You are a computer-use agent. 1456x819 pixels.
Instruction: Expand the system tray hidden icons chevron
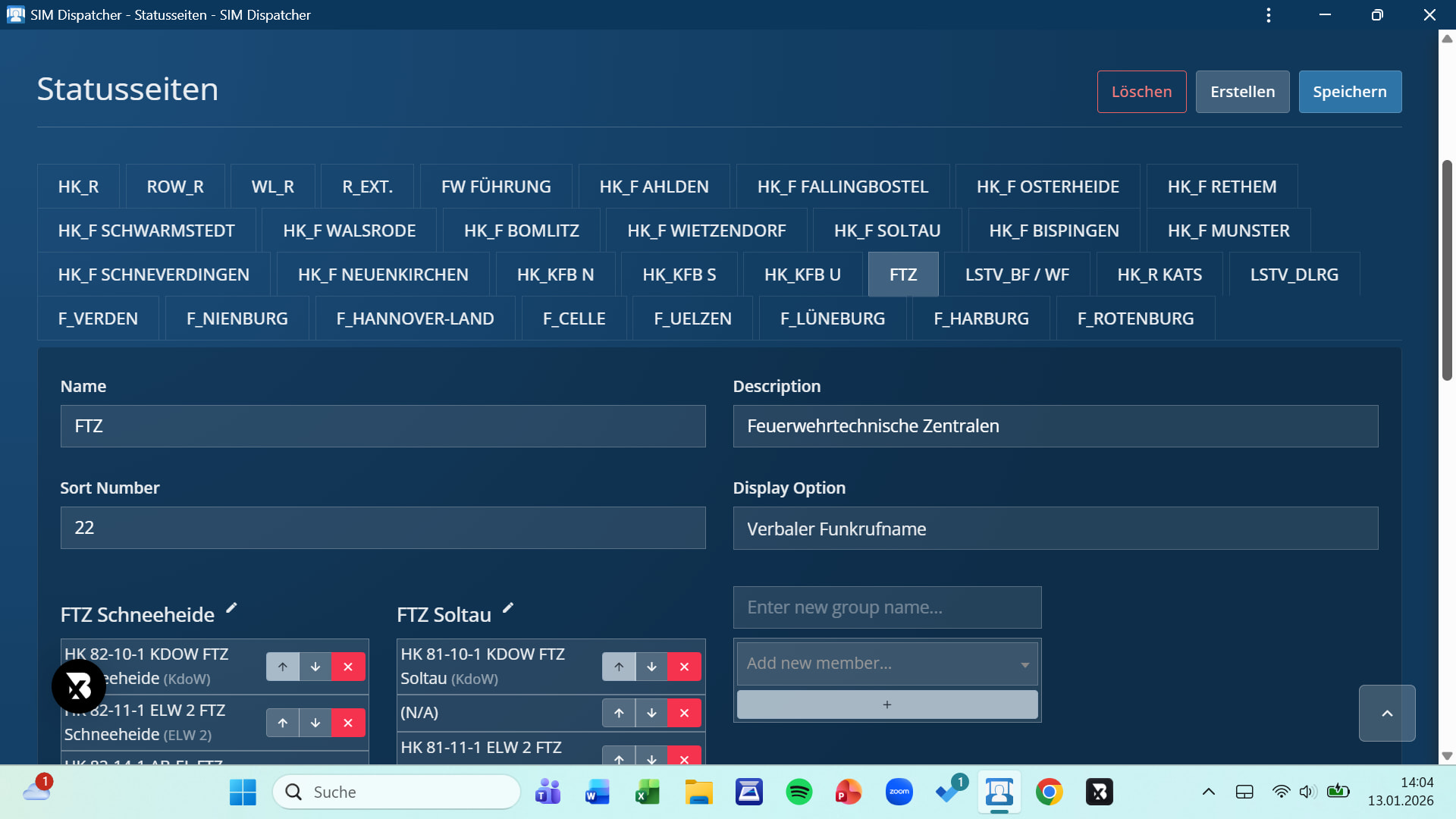pyautogui.click(x=1209, y=792)
